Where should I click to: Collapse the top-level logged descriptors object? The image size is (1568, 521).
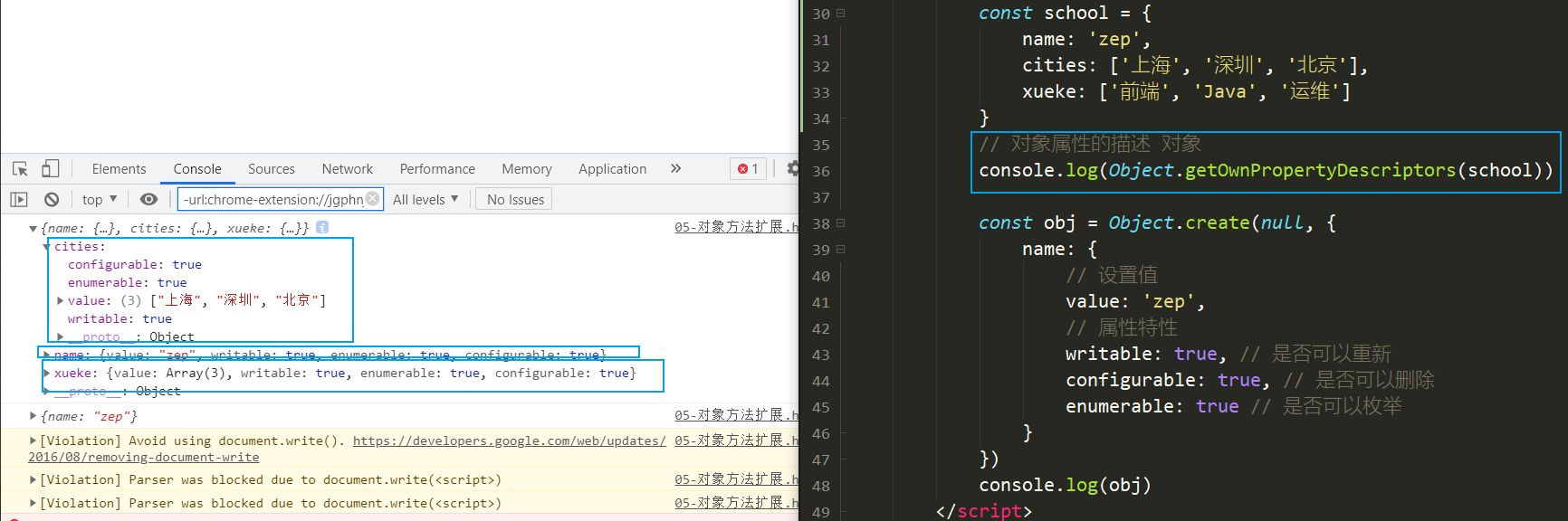coord(33,229)
